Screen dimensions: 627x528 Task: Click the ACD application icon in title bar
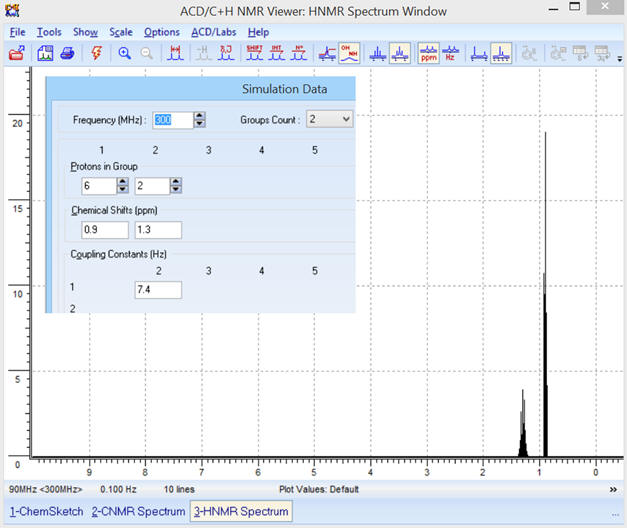point(12,11)
